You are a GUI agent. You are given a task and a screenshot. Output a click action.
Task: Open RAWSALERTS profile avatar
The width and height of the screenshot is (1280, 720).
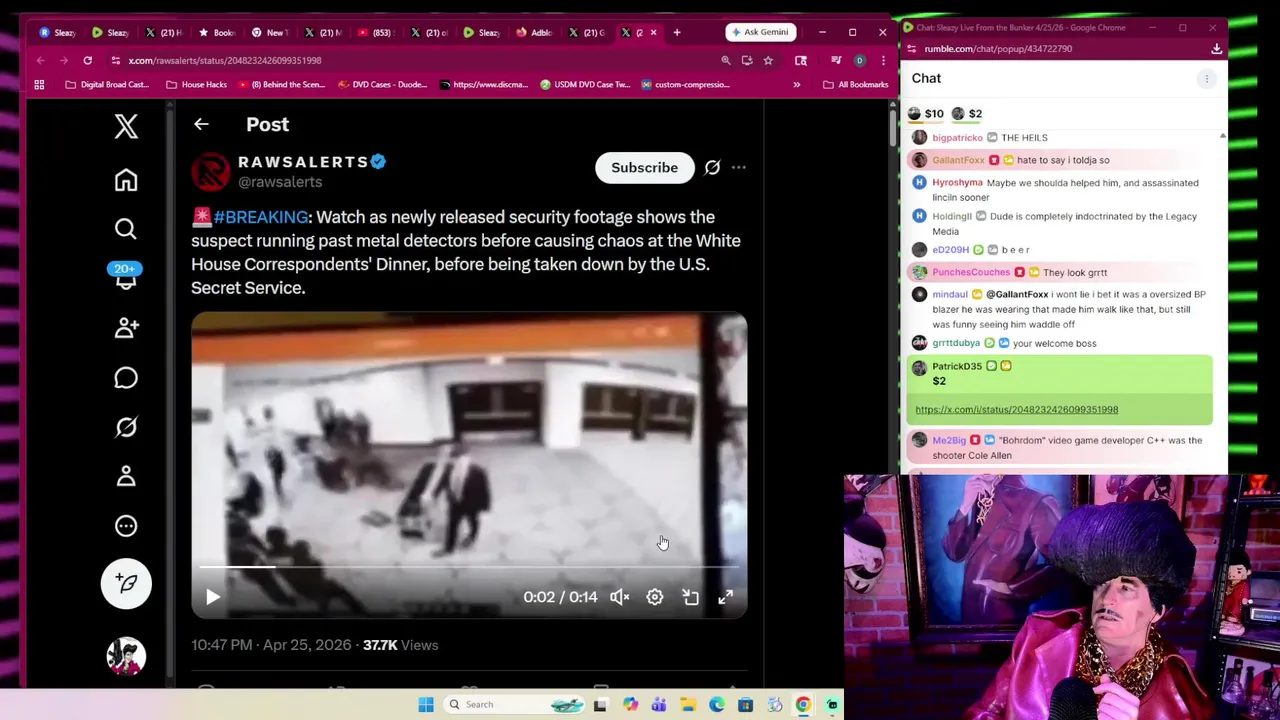[x=211, y=172]
